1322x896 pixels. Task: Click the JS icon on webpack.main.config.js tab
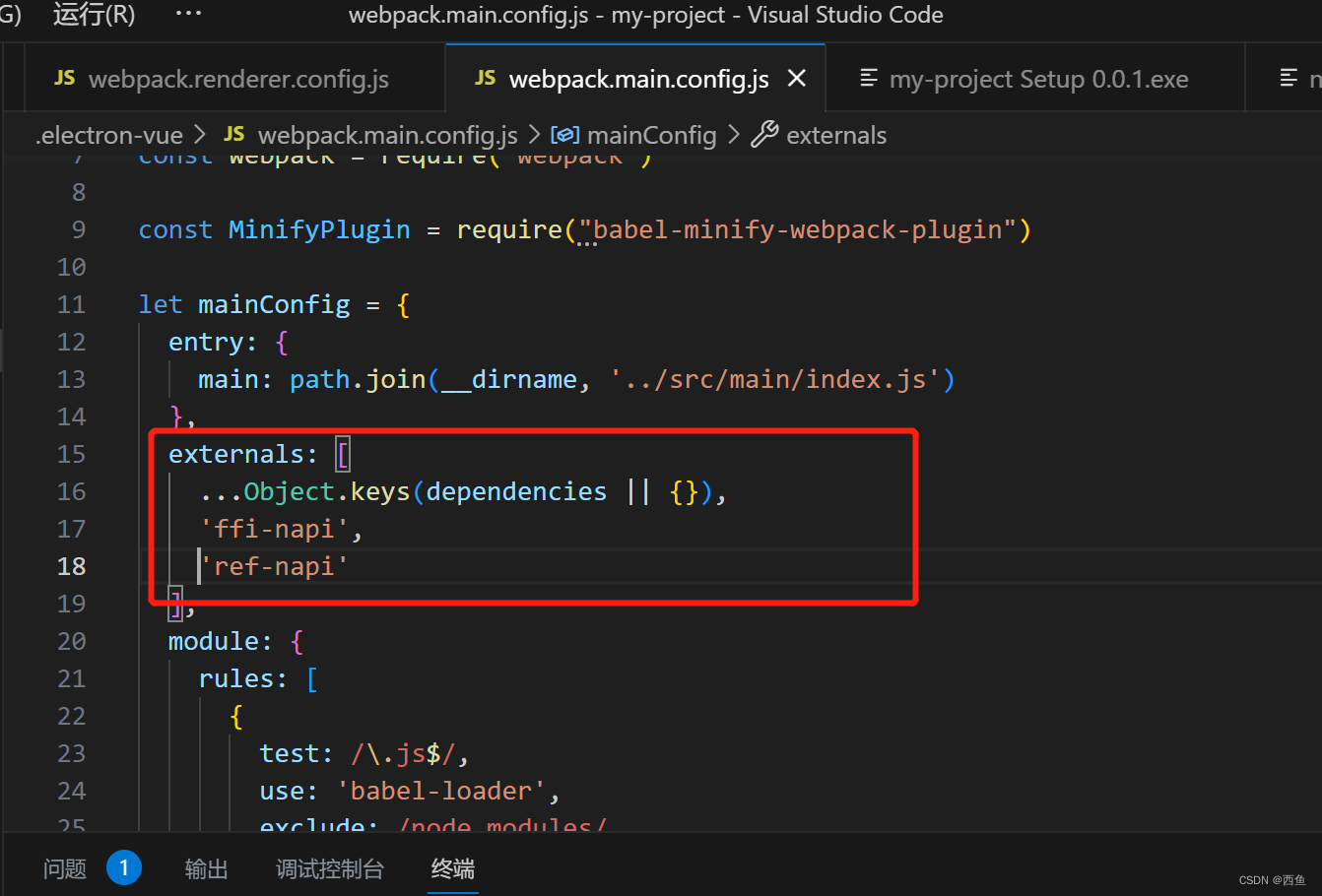[x=484, y=79]
